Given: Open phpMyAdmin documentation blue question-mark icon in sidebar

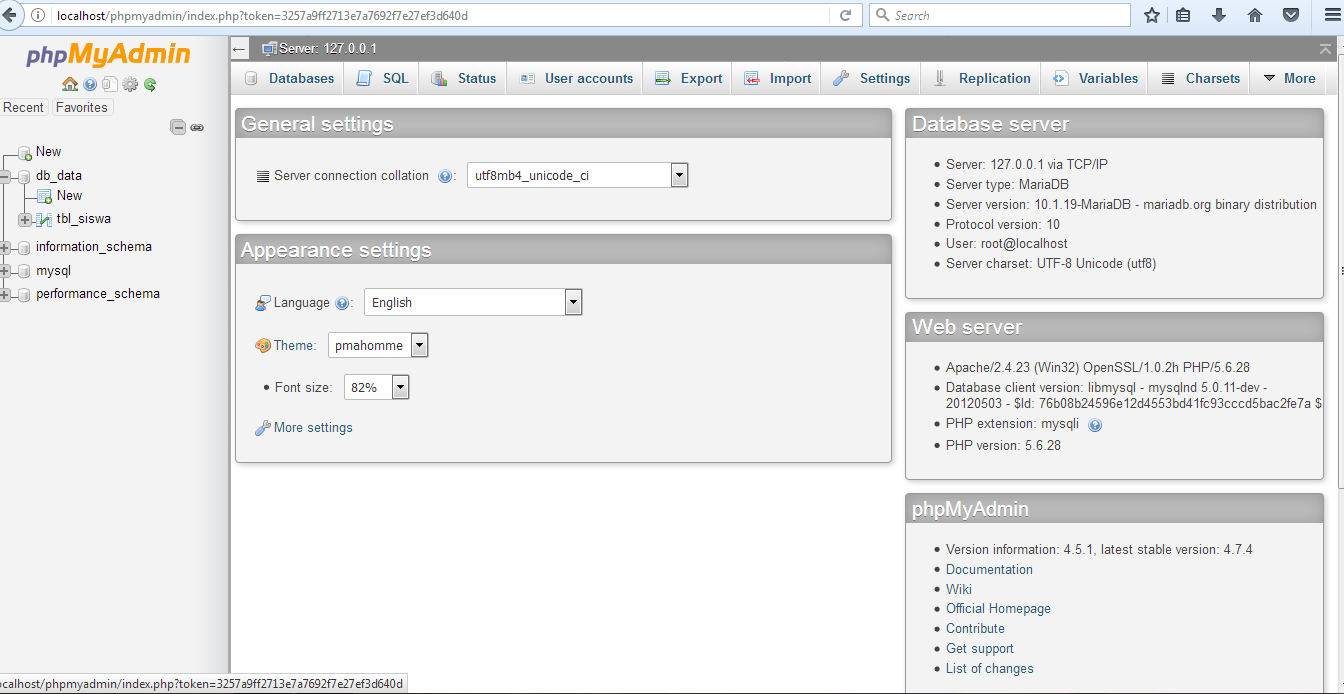Looking at the screenshot, I should click(x=90, y=85).
